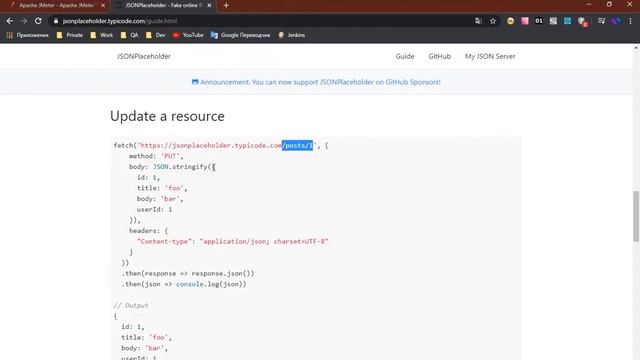The height and width of the screenshot is (360, 640).
Task: Open the Dev bookmarks folder
Action: pyautogui.click(x=156, y=35)
